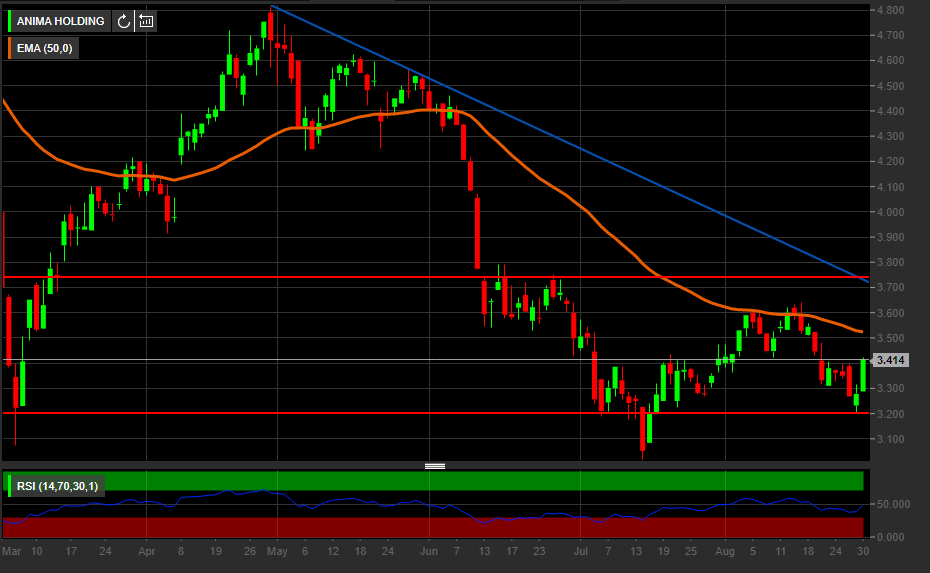Click the green color marker beside RSI label

tap(9, 486)
